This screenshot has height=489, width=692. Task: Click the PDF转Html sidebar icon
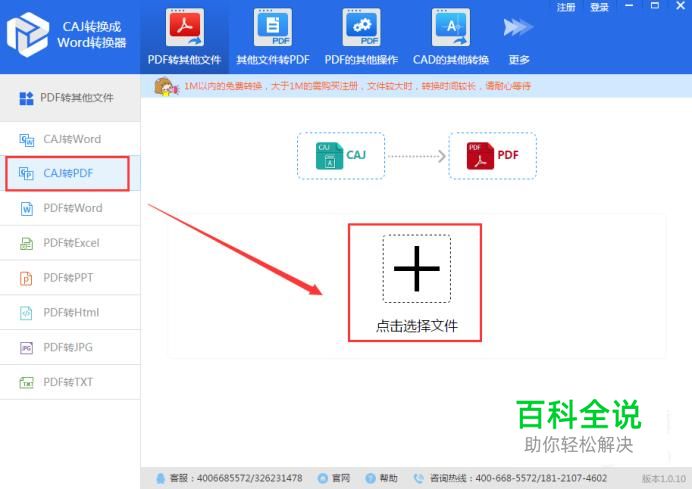coord(26,313)
